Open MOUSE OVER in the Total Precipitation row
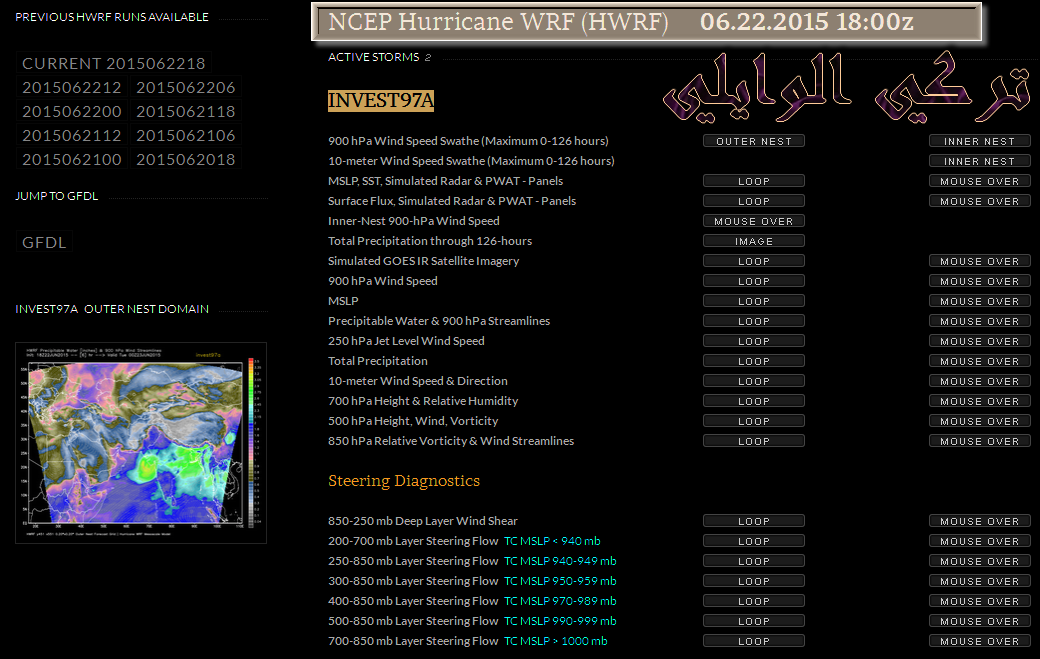Viewport: 1040px width, 659px height. 980,361
